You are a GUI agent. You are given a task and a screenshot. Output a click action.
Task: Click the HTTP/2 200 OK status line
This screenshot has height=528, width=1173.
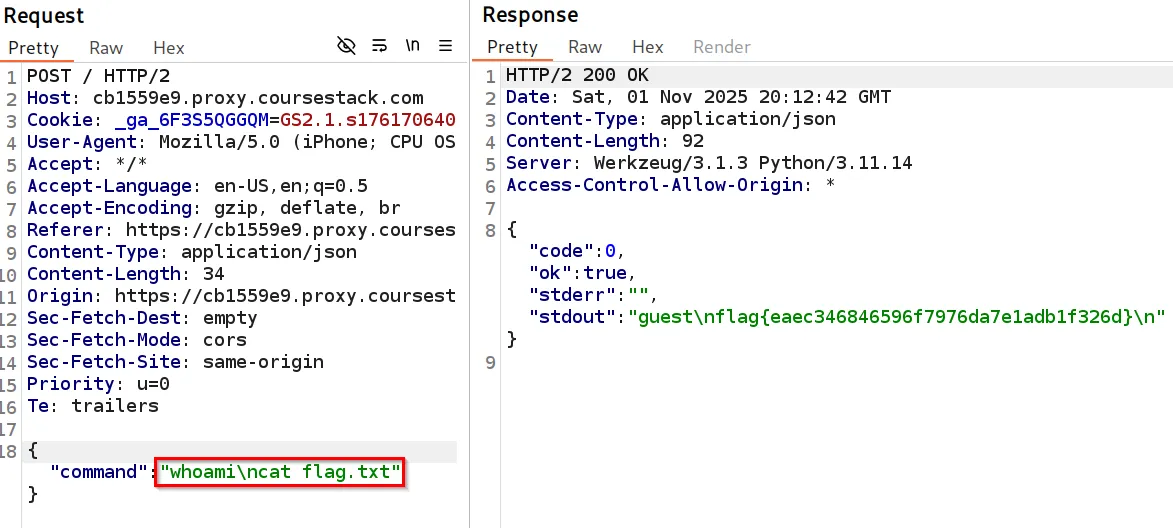pos(577,76)
